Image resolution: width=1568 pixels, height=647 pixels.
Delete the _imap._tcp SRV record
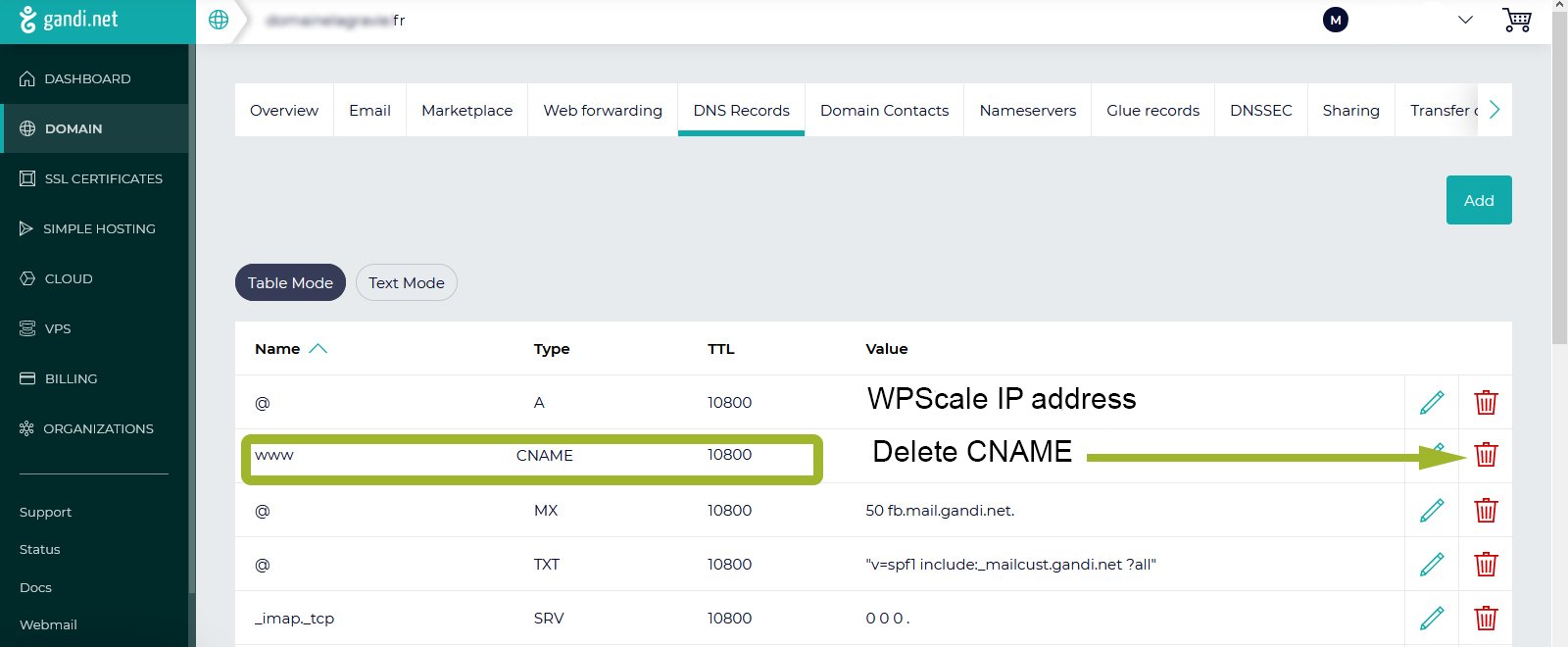(x=1486, y=618)
